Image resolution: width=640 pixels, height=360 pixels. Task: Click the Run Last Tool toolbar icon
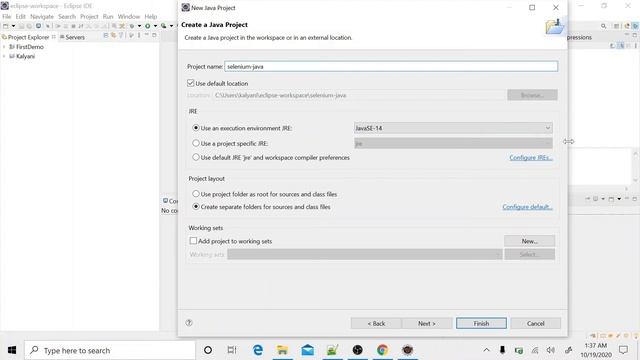[164, 26]
